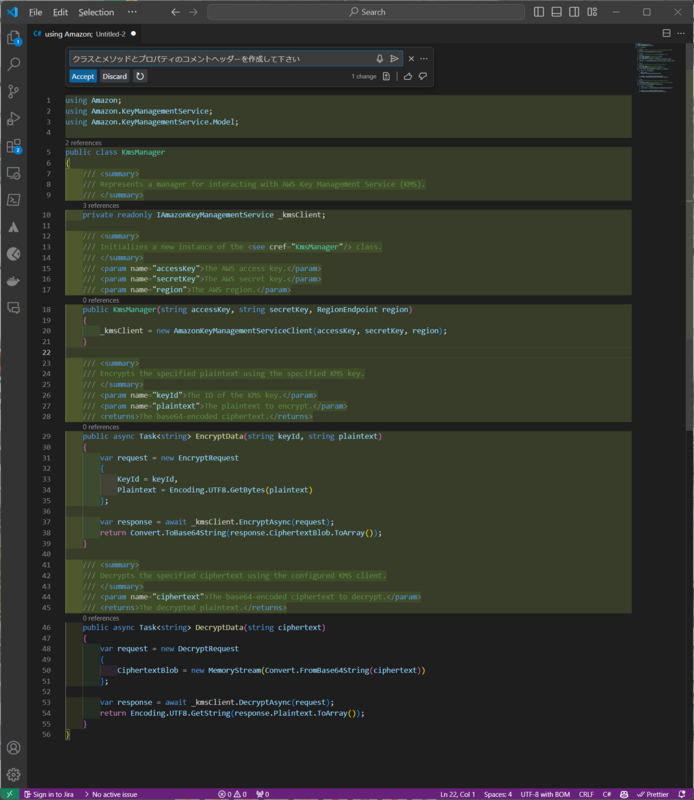Click Sign in to Jira status item
This screenshot has height=800, width=694.
[49, 794]
